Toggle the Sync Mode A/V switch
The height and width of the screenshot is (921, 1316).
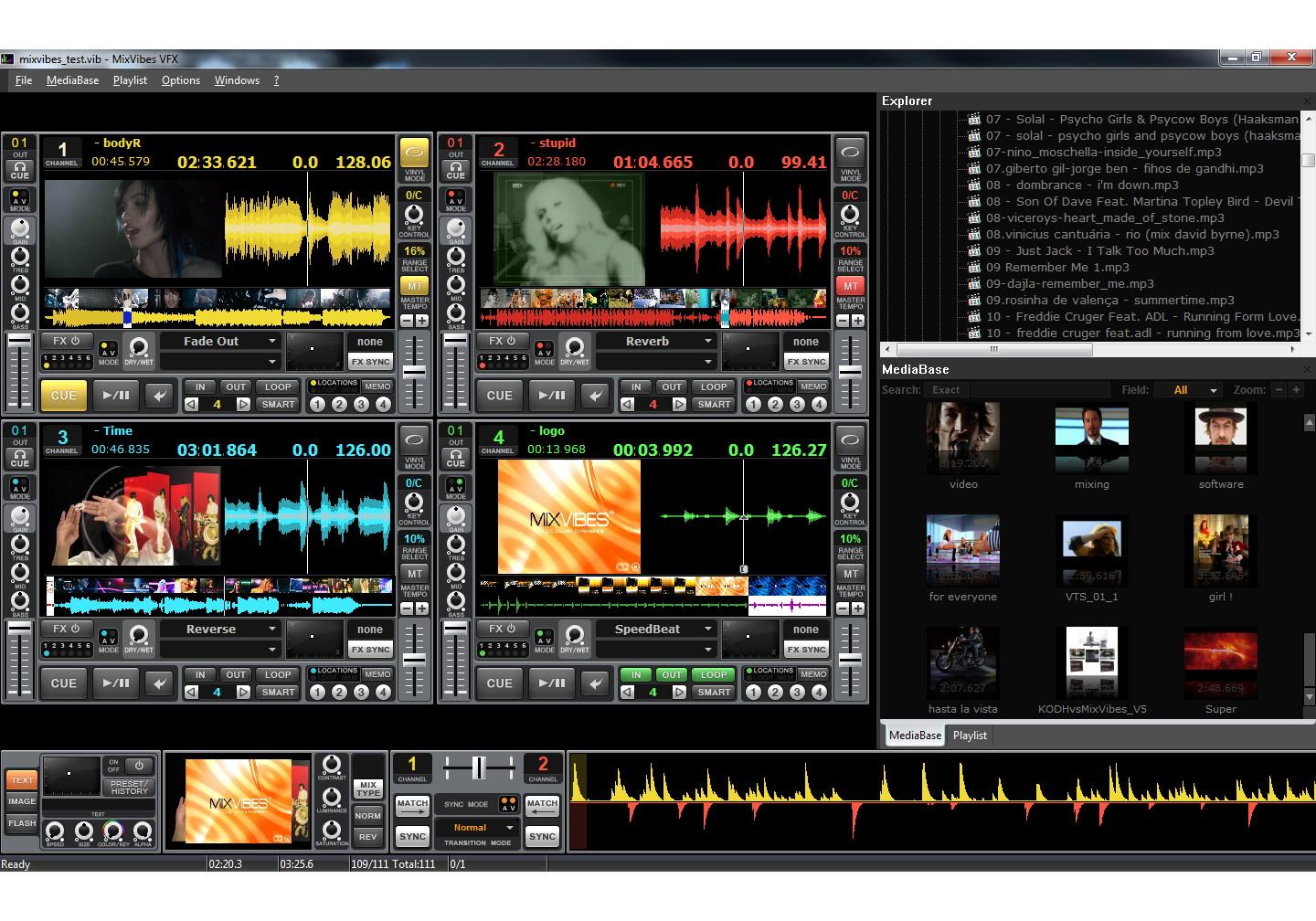pos(509,804)
